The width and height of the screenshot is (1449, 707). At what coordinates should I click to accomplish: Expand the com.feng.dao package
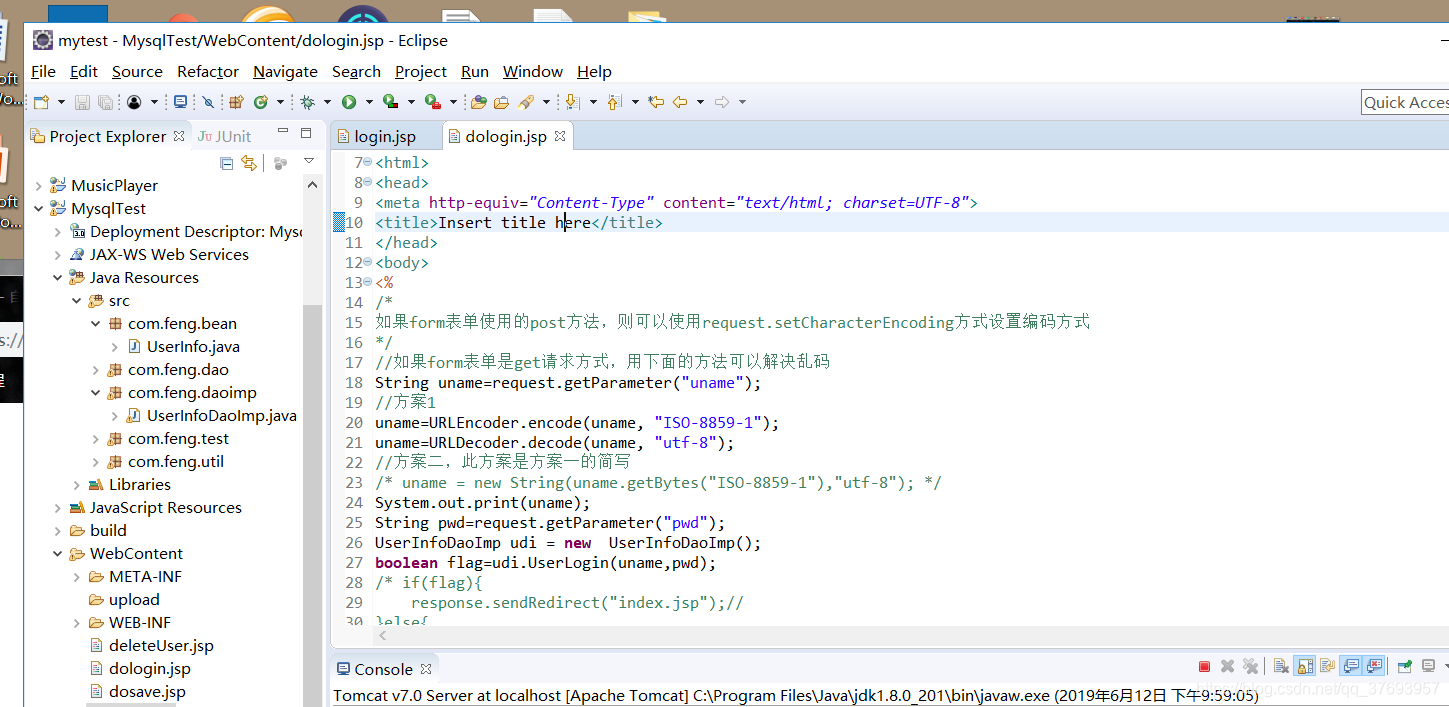96,370
